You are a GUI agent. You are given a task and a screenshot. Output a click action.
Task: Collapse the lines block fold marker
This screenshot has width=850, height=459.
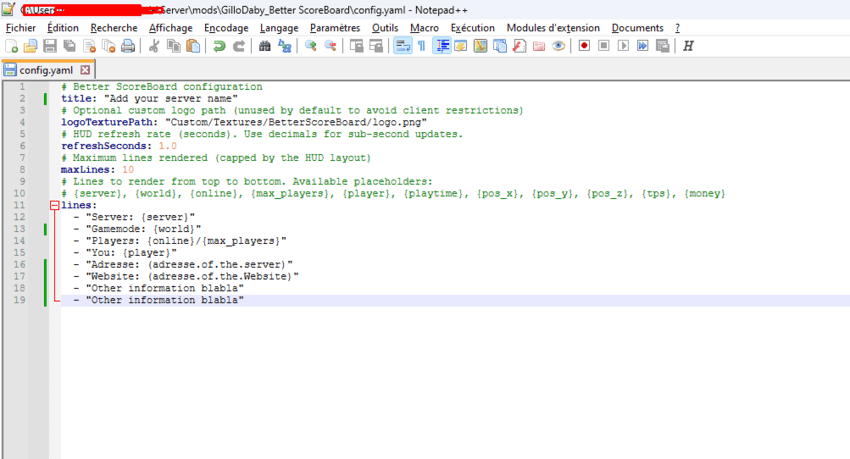54,205
